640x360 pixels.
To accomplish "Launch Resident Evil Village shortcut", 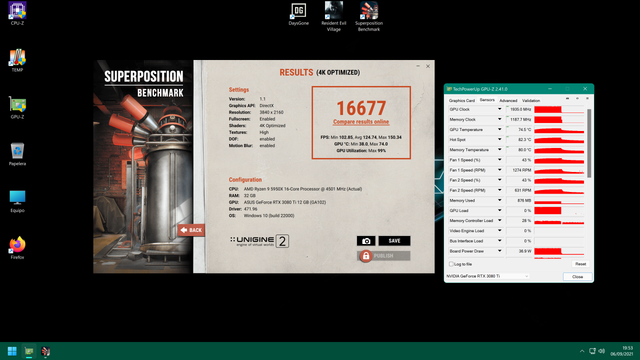I will pyautogui.click(x=333, y=16).
